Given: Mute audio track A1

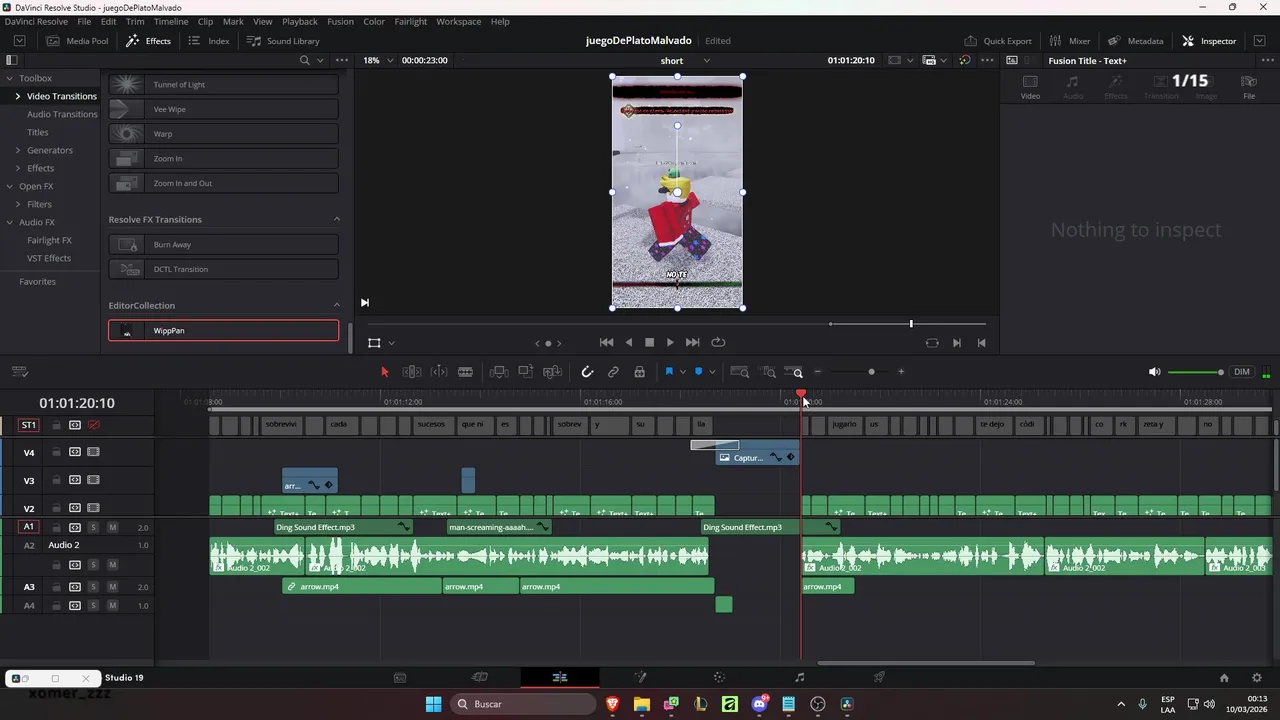Looking at the screenshot, I should coord(112,527).
